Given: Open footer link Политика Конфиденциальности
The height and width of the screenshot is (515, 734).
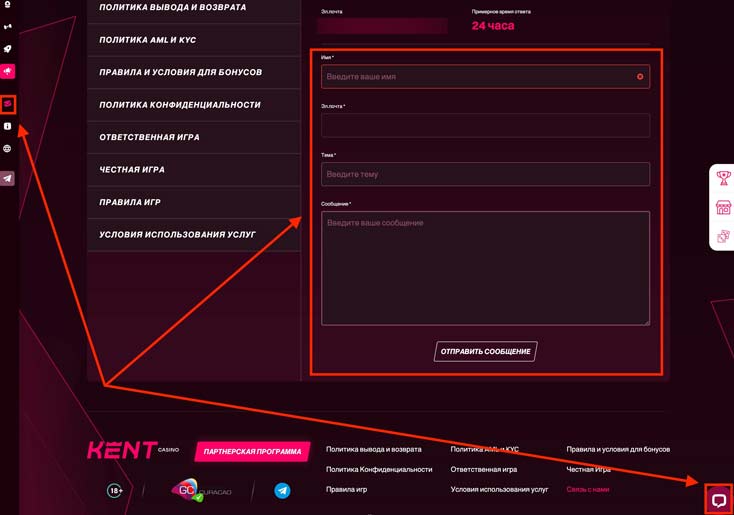Looking at the screenshot, I should tap(379, 469).
